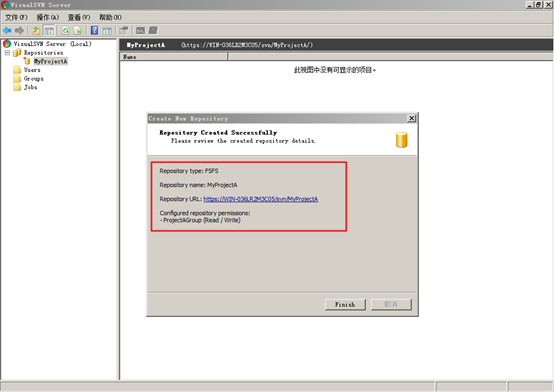Restore the VisualSVN Server window

tap(538, 5)
